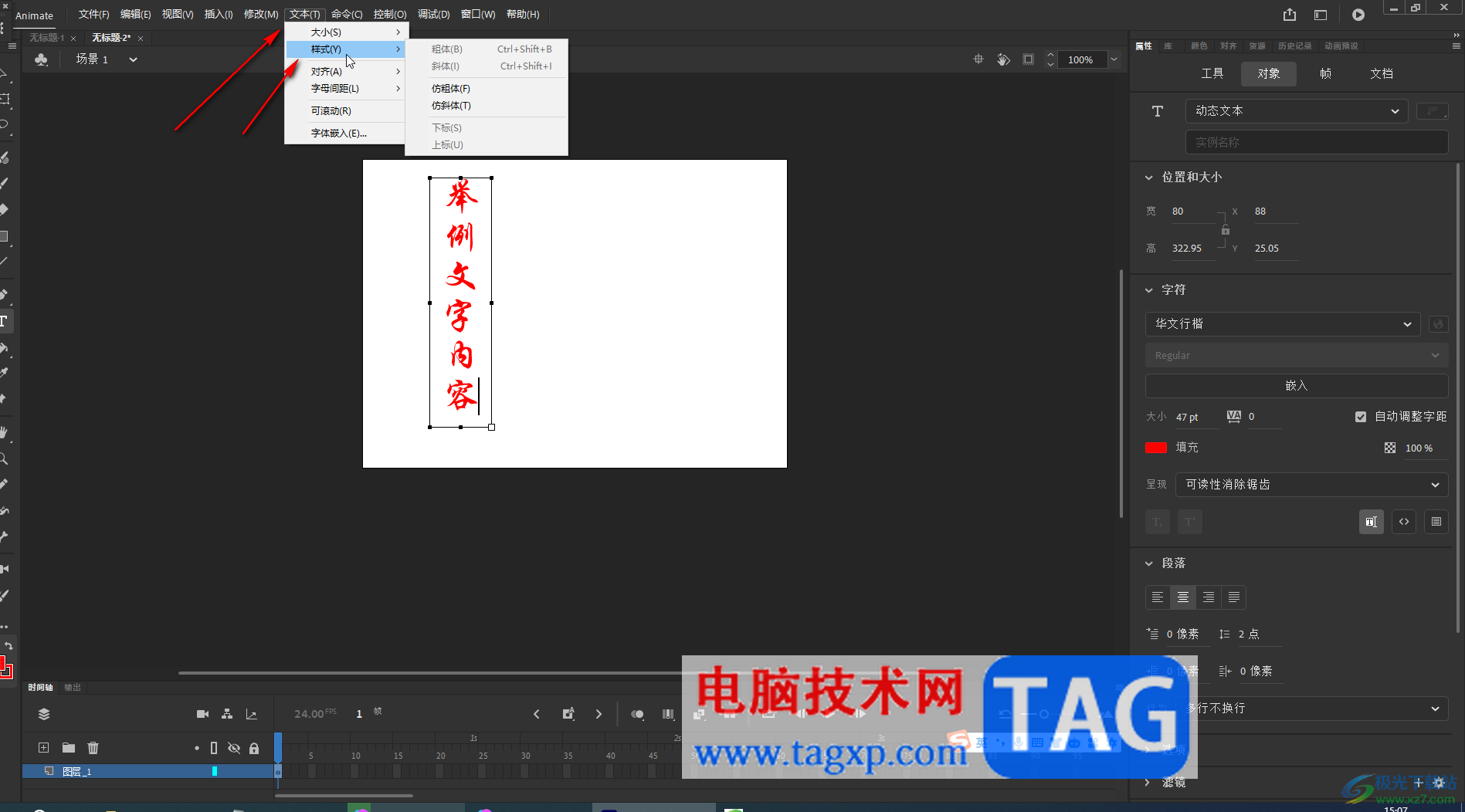
Task: Click the layer parenting view icon
Action: 227,714
